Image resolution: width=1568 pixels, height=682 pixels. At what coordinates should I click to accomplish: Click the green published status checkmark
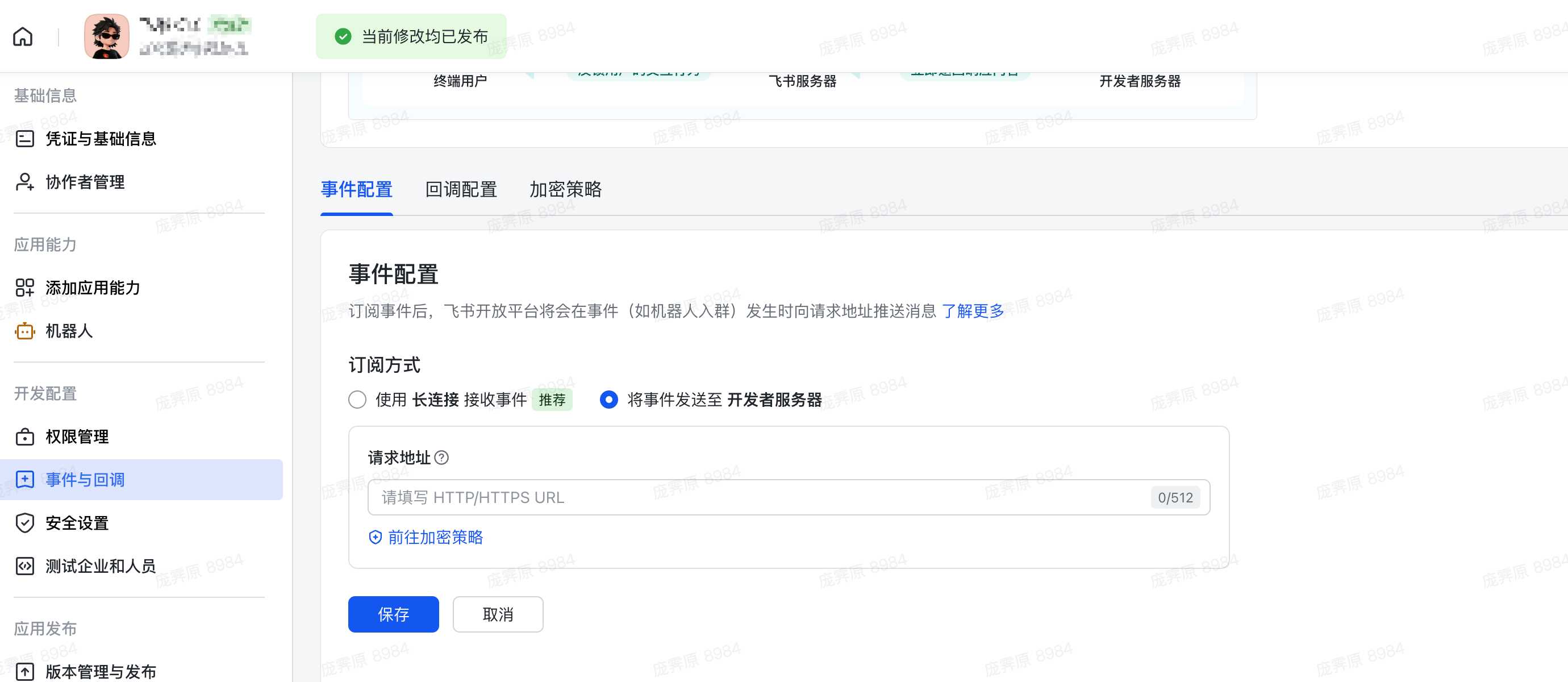pos(343,36)
